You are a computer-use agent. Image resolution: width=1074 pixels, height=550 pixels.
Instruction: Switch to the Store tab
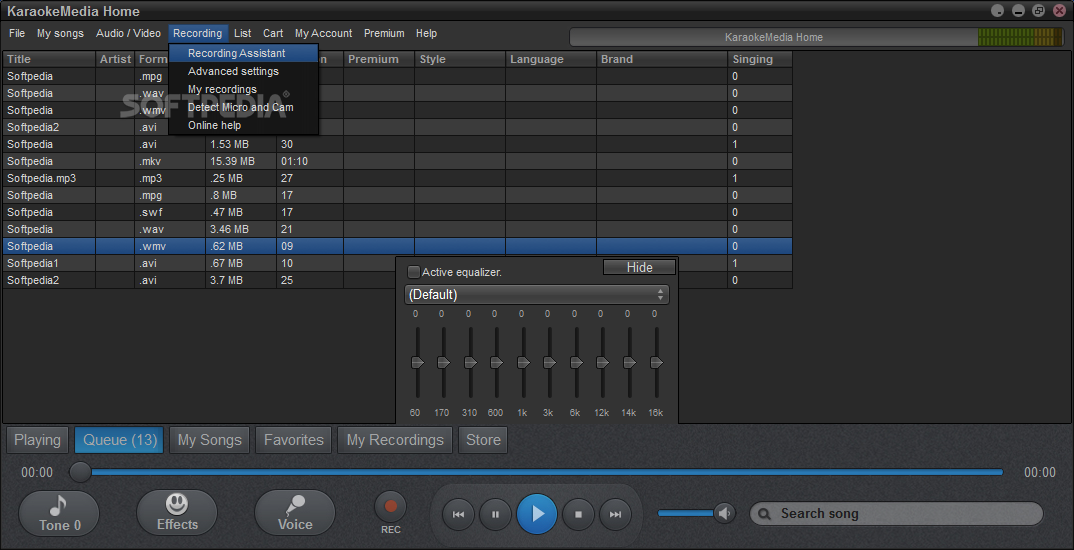[x=483, y=440]
